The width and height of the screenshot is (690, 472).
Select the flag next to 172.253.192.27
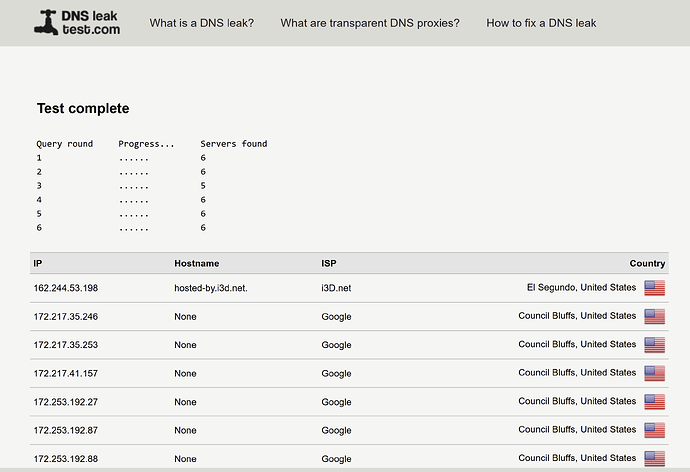pos(654,401)
